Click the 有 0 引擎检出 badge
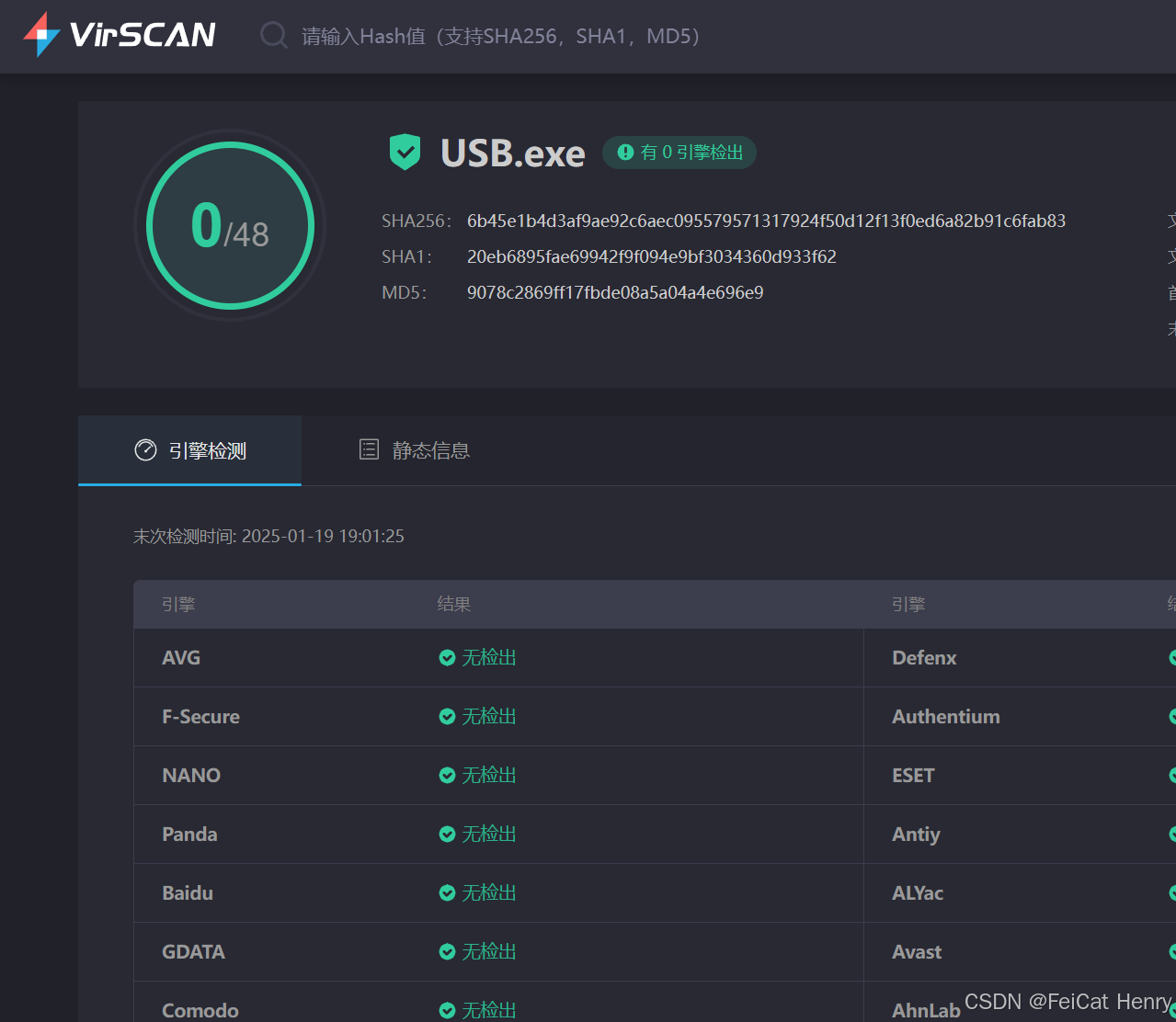Screen dimensions: 1176x1022 pos(679,153)
